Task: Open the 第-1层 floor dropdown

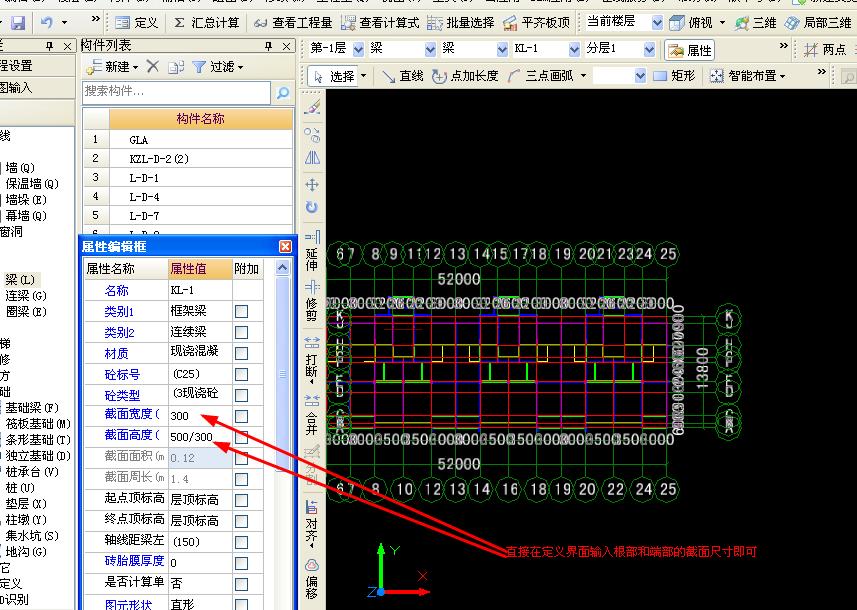Action: coord(359,49)
